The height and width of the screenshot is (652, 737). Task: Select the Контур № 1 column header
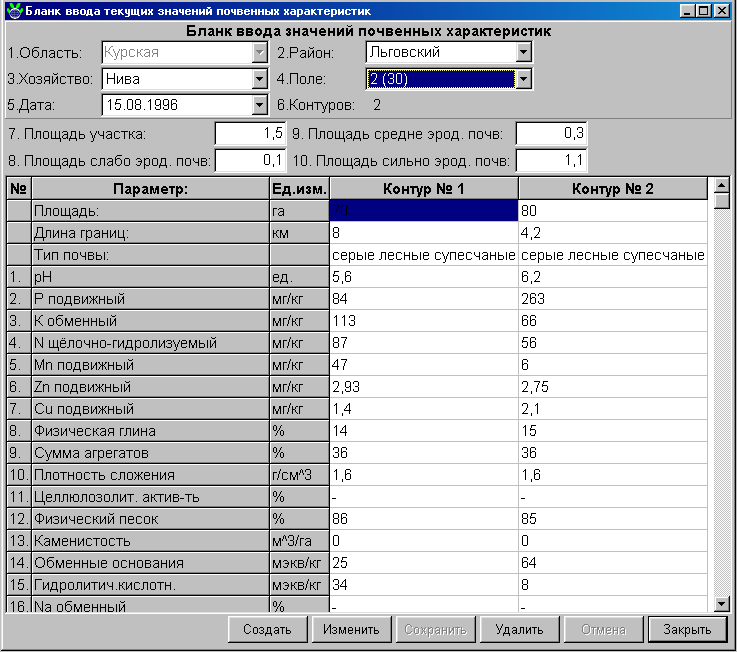point(424,189)
